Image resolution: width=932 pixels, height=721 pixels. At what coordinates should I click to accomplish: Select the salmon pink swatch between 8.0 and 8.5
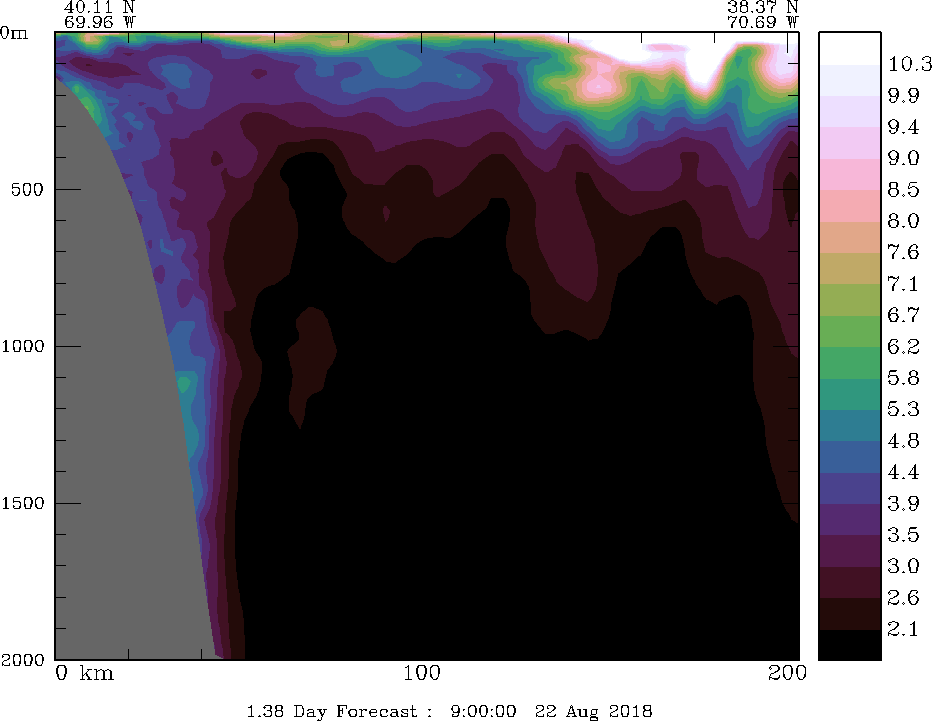[849, 206]
